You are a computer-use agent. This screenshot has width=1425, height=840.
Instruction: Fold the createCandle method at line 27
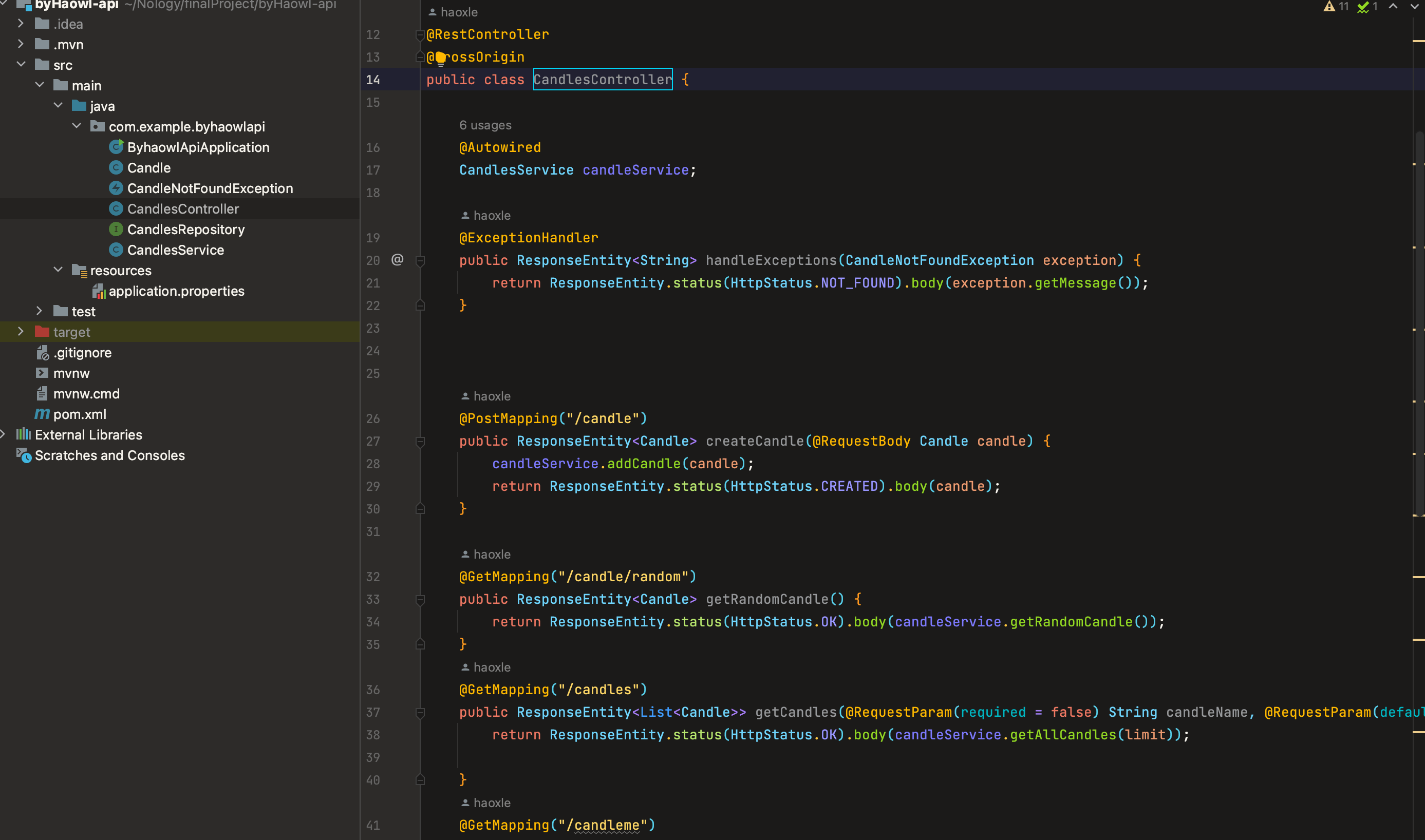coord(420,442)
